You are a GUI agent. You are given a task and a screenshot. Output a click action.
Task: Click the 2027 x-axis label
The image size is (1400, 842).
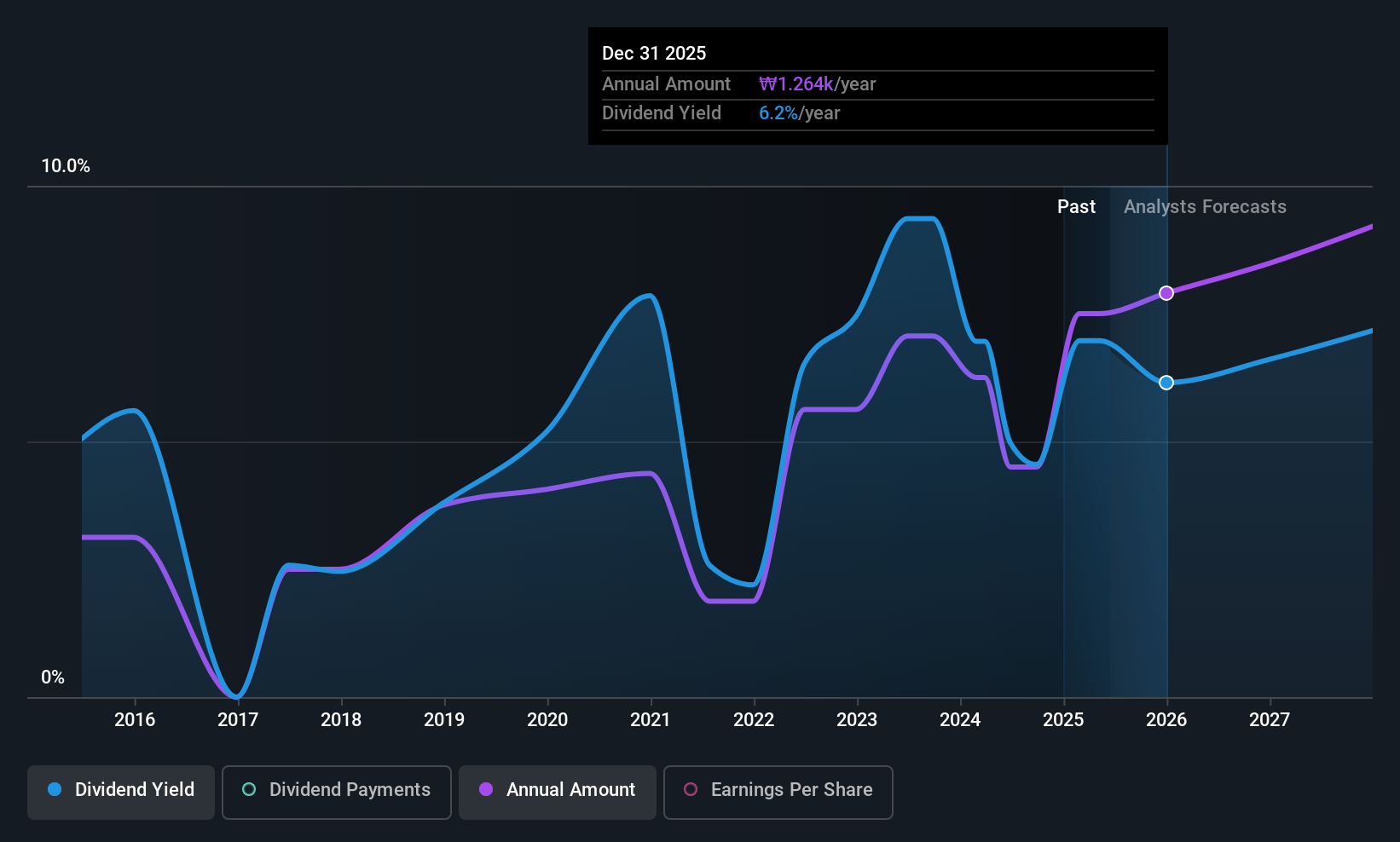[x=1270, y=720]
